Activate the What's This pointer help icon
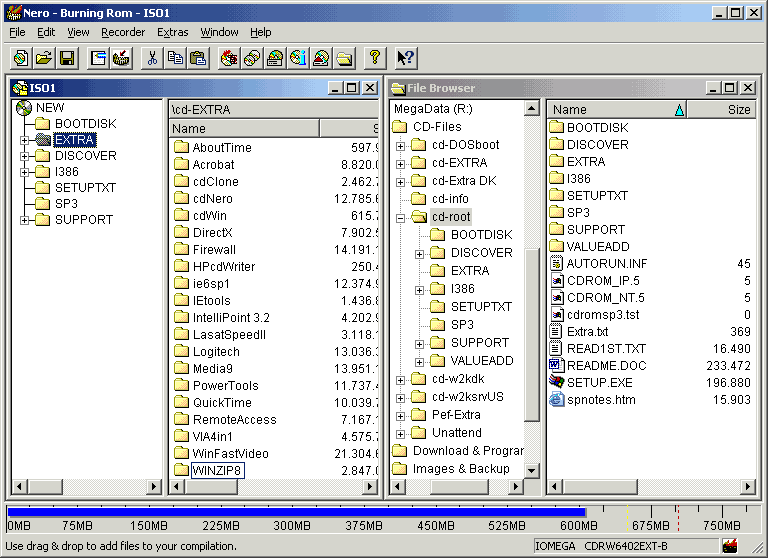The image size is (768, 558). point(406,58)
